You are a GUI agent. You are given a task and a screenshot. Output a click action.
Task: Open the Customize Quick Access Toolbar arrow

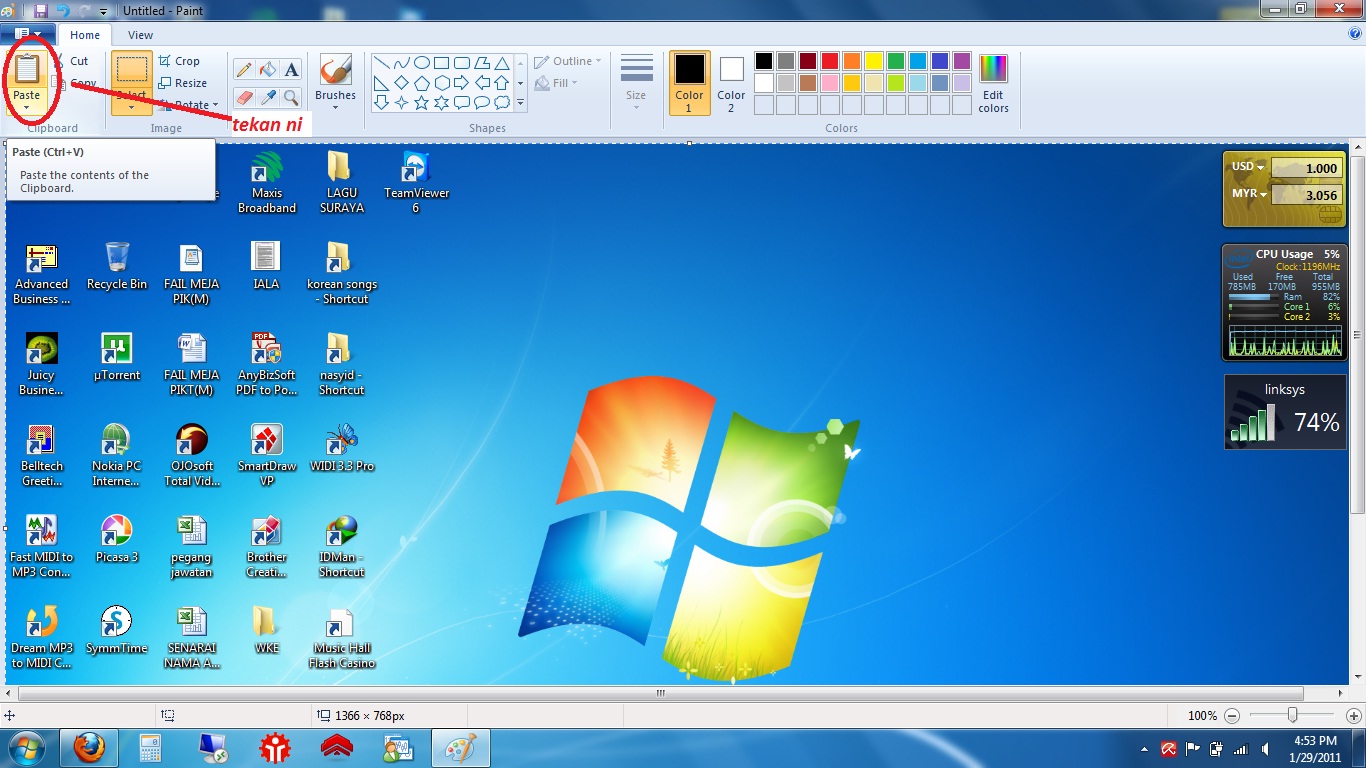104,11
